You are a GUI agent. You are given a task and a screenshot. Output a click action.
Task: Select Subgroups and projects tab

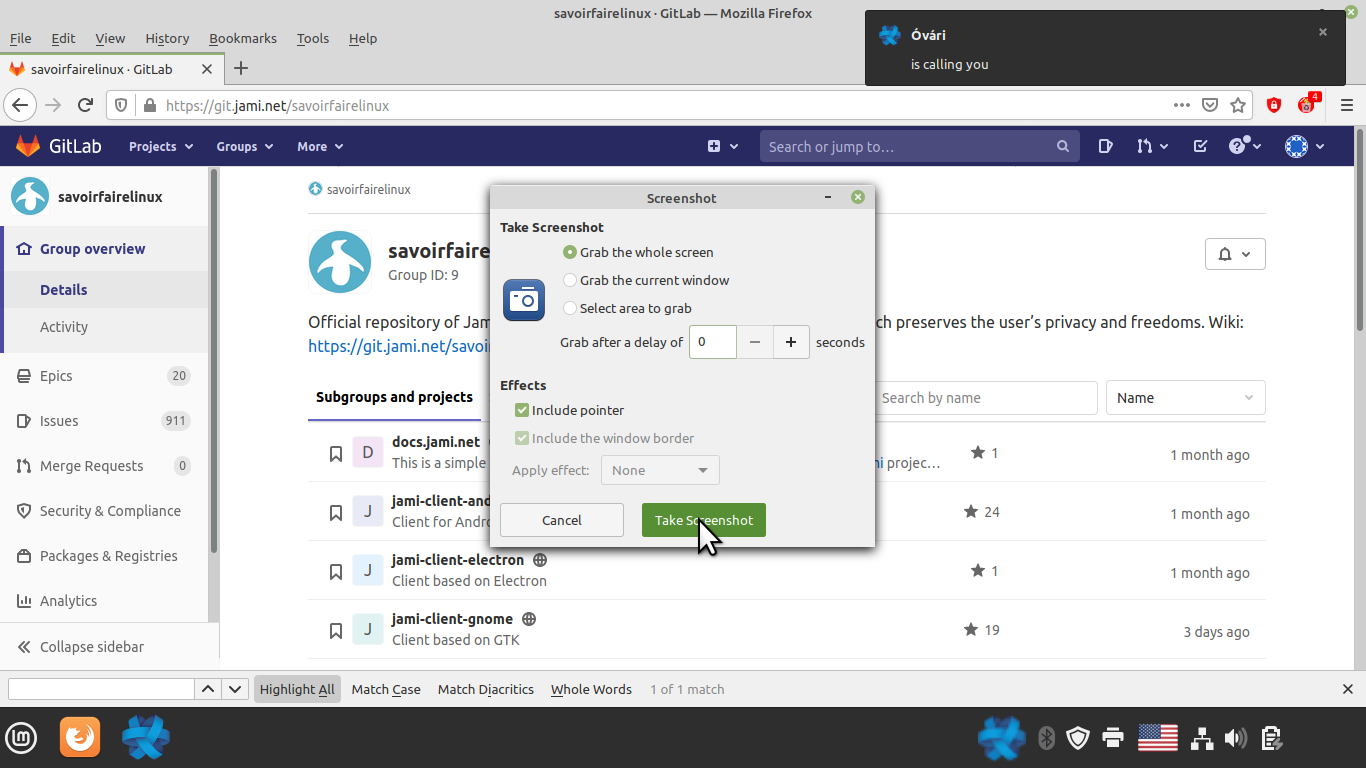pos(394,397)
